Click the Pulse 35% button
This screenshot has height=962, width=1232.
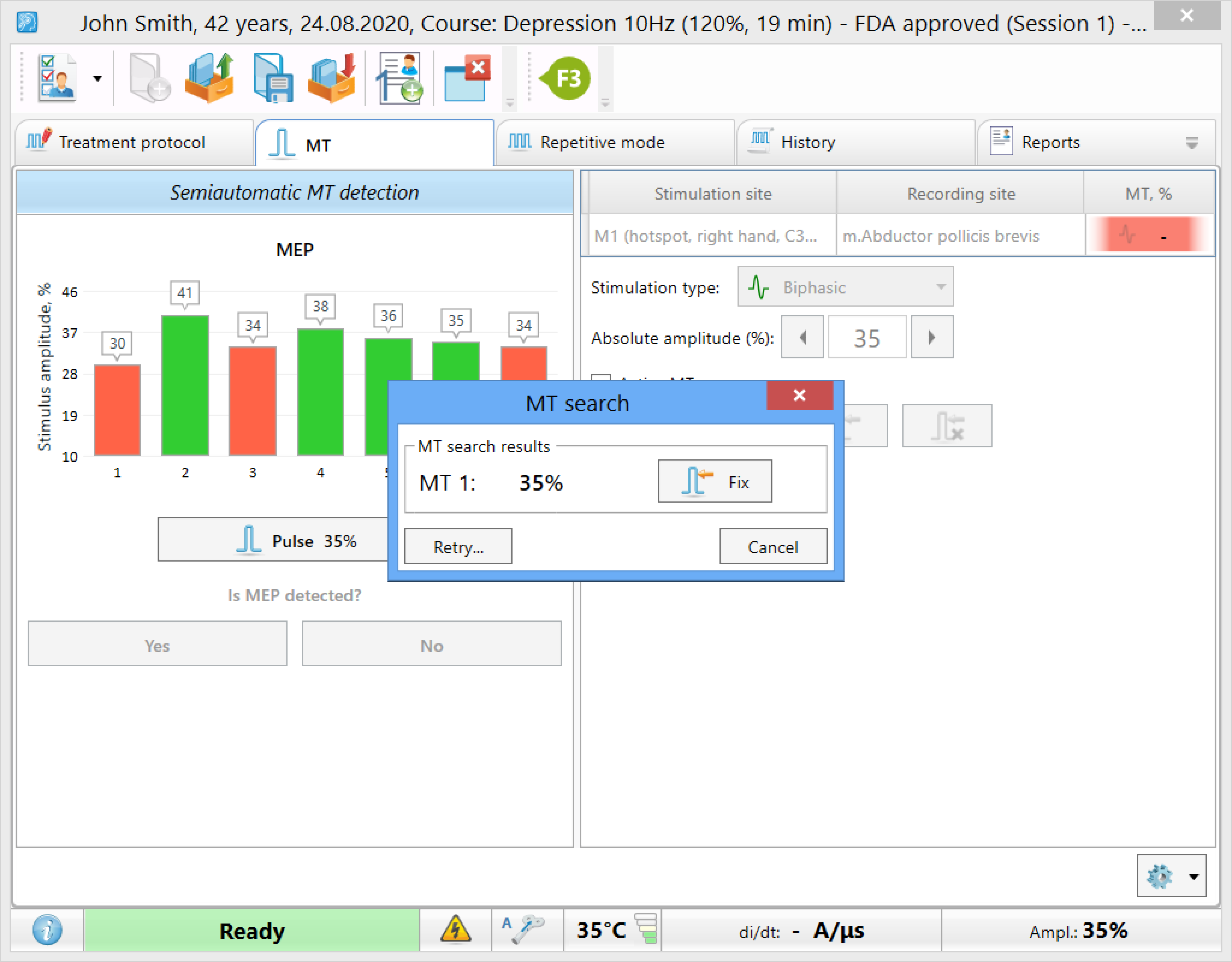coord(273,540)
